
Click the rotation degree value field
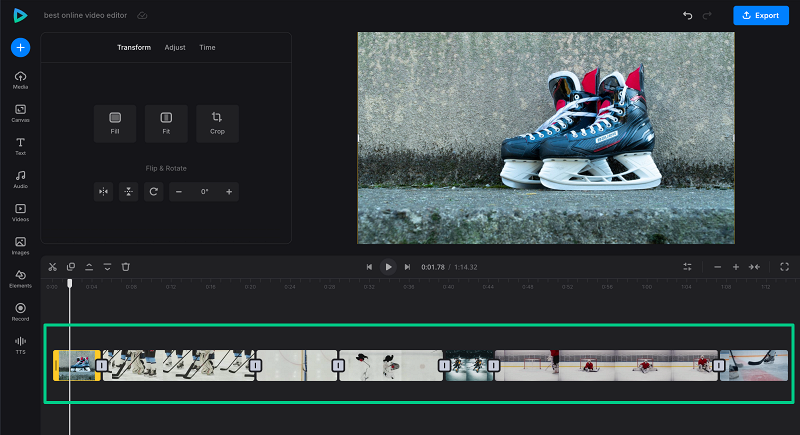204,192
